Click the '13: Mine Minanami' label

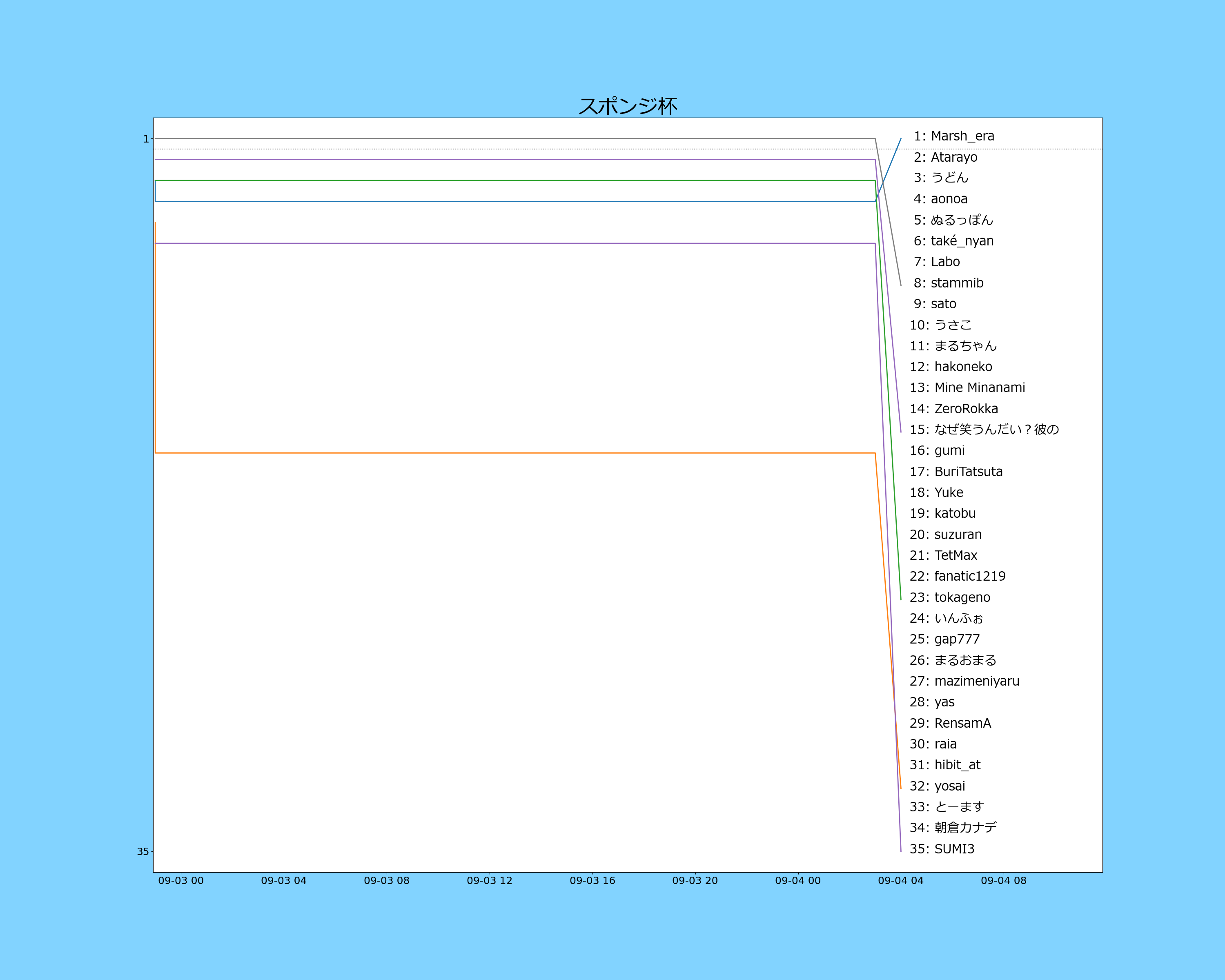967,388
